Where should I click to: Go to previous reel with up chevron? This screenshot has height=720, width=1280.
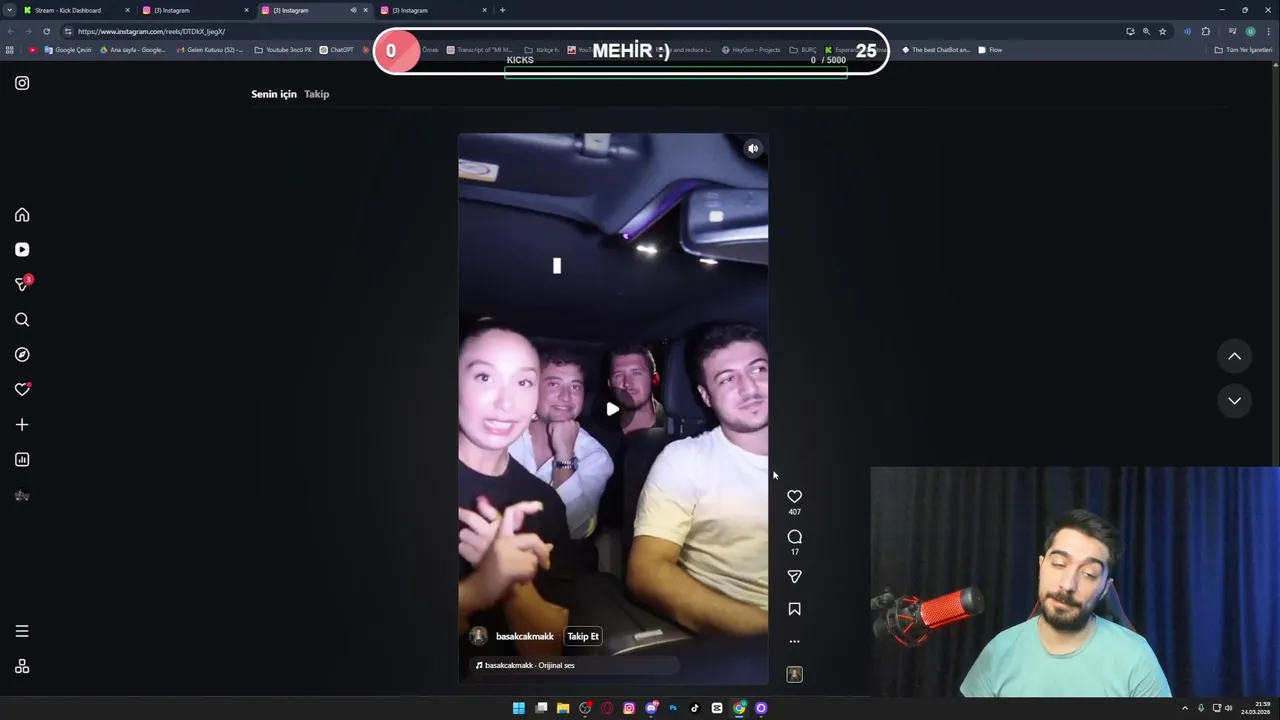(x=1234, y=356)
